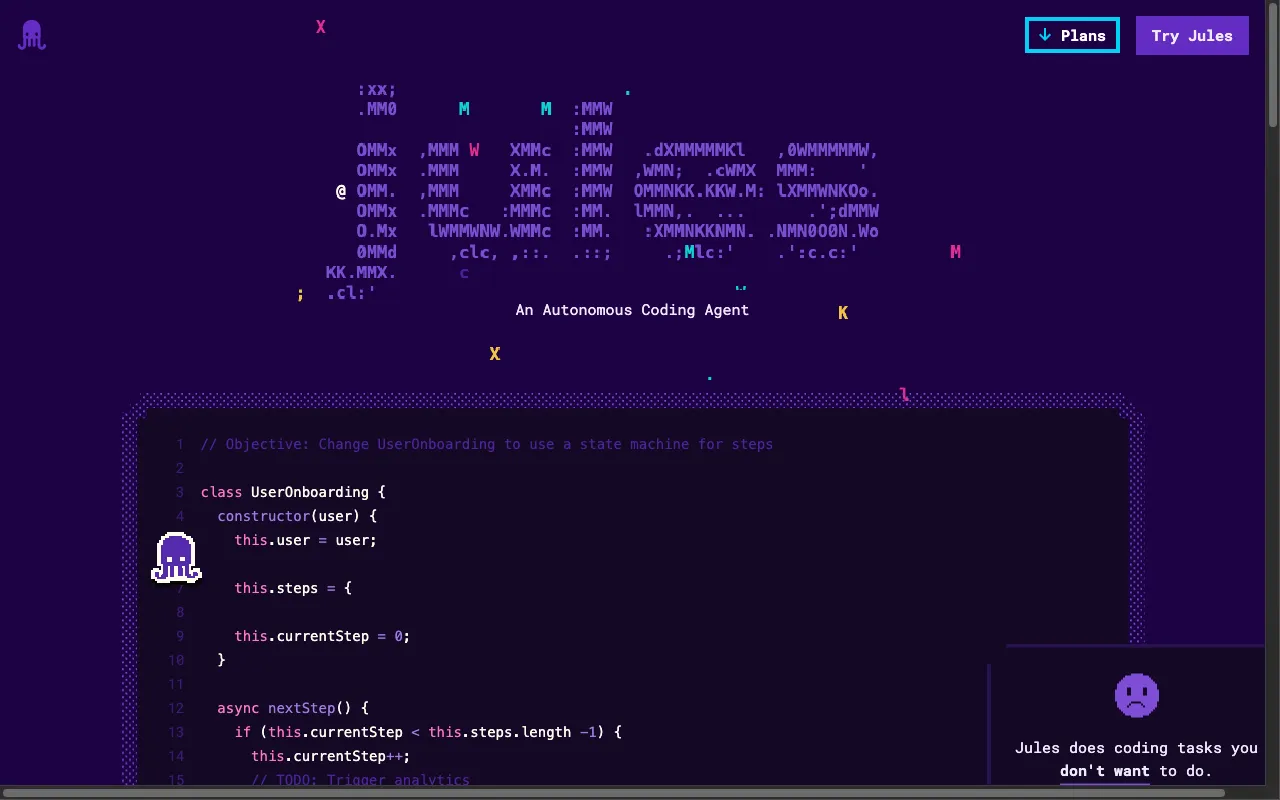Open the Plans button
This screenshot has width=1280, height=800.
[1072, 35]
